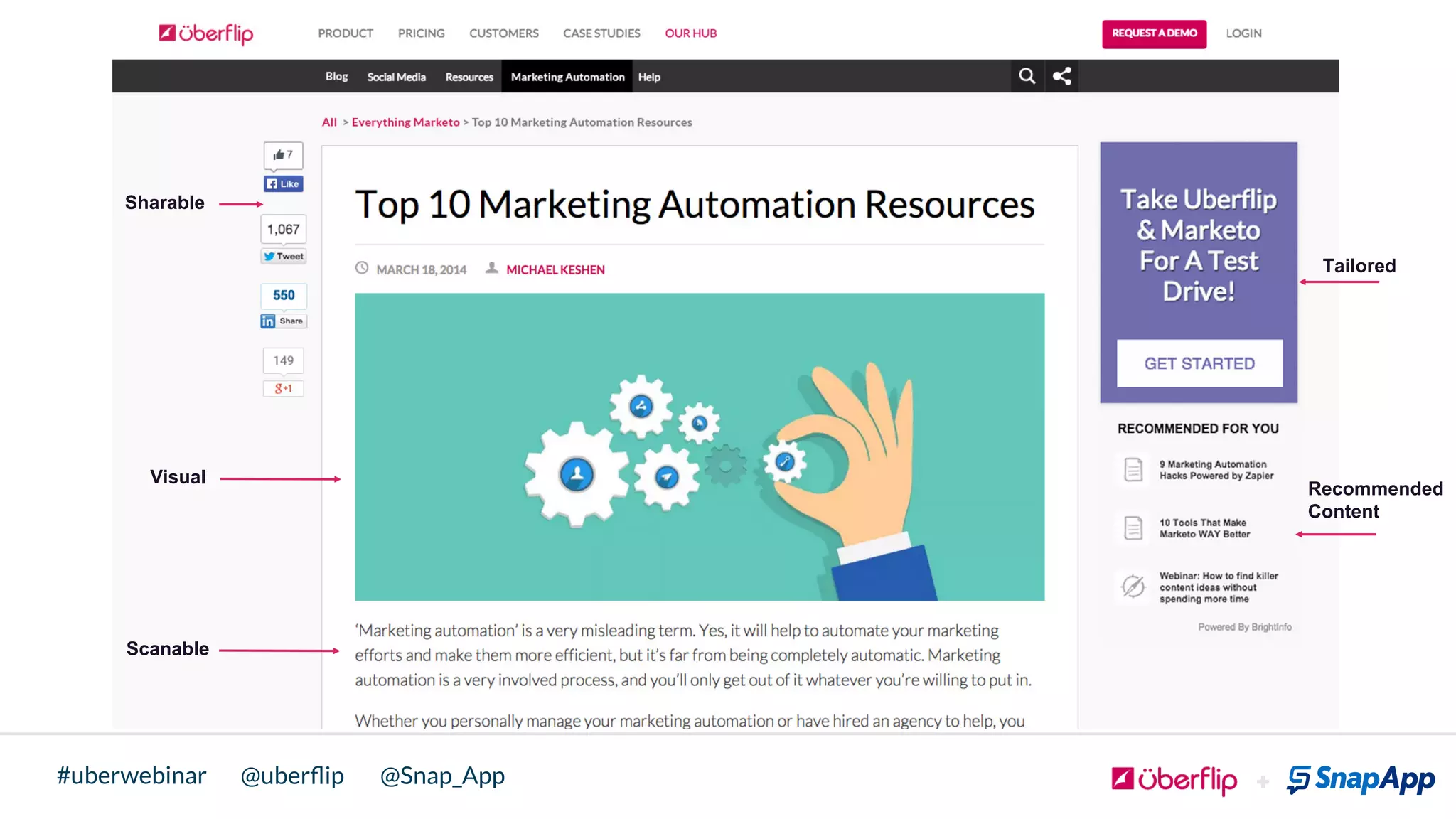Click the All breadcrumb link

coord(329,122)
